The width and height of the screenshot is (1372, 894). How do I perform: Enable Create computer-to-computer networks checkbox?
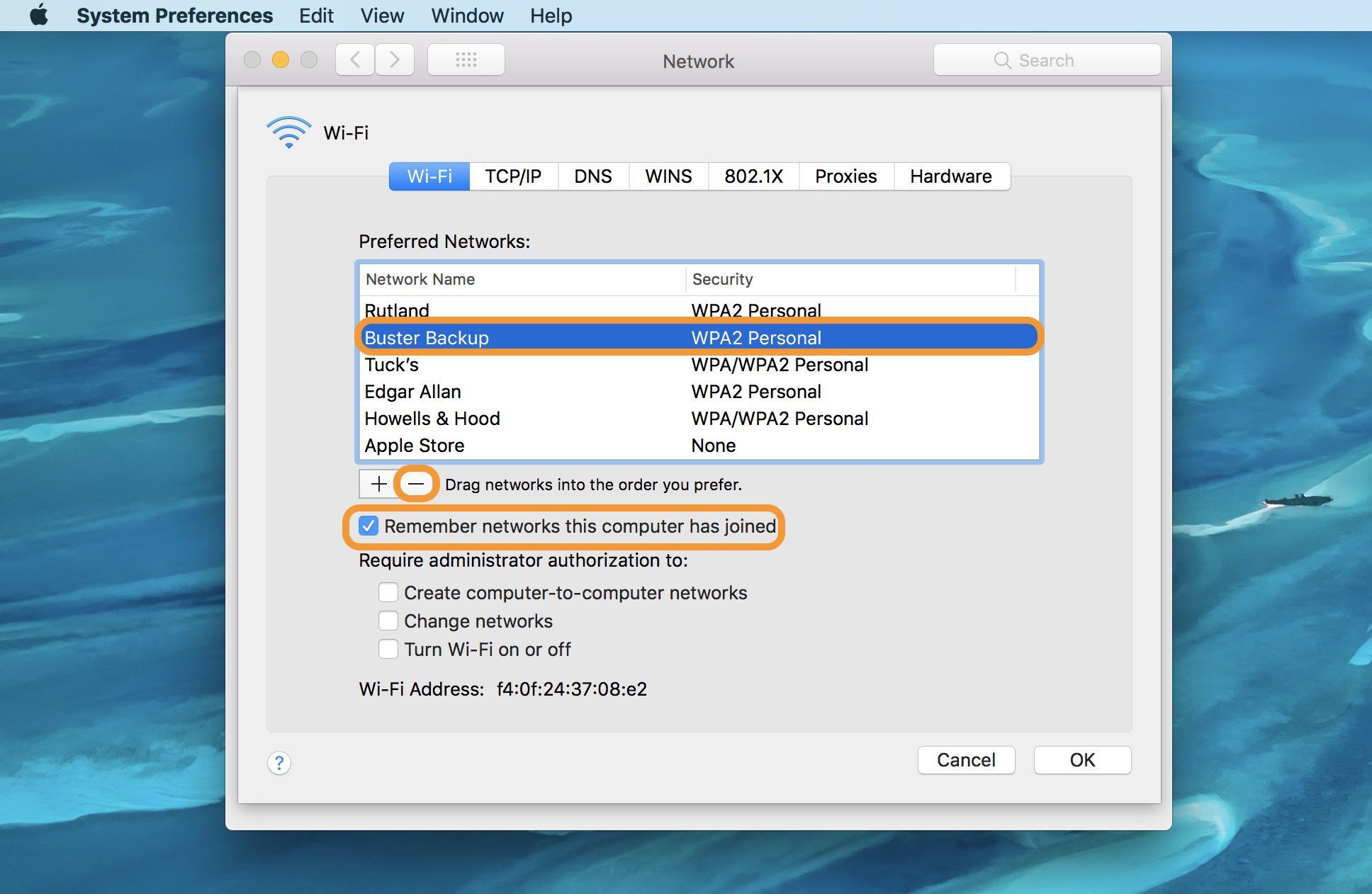[388, 592]
